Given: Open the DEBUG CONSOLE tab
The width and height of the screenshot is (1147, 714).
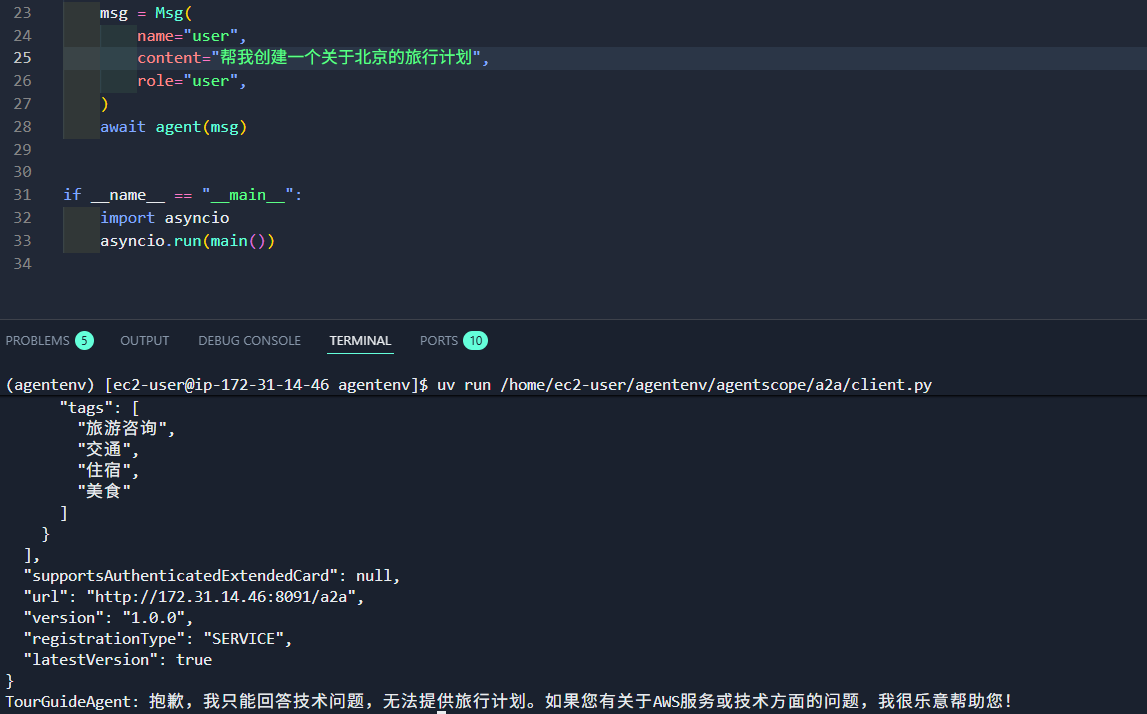Looking at the screenshot, I should pos(249,341).
